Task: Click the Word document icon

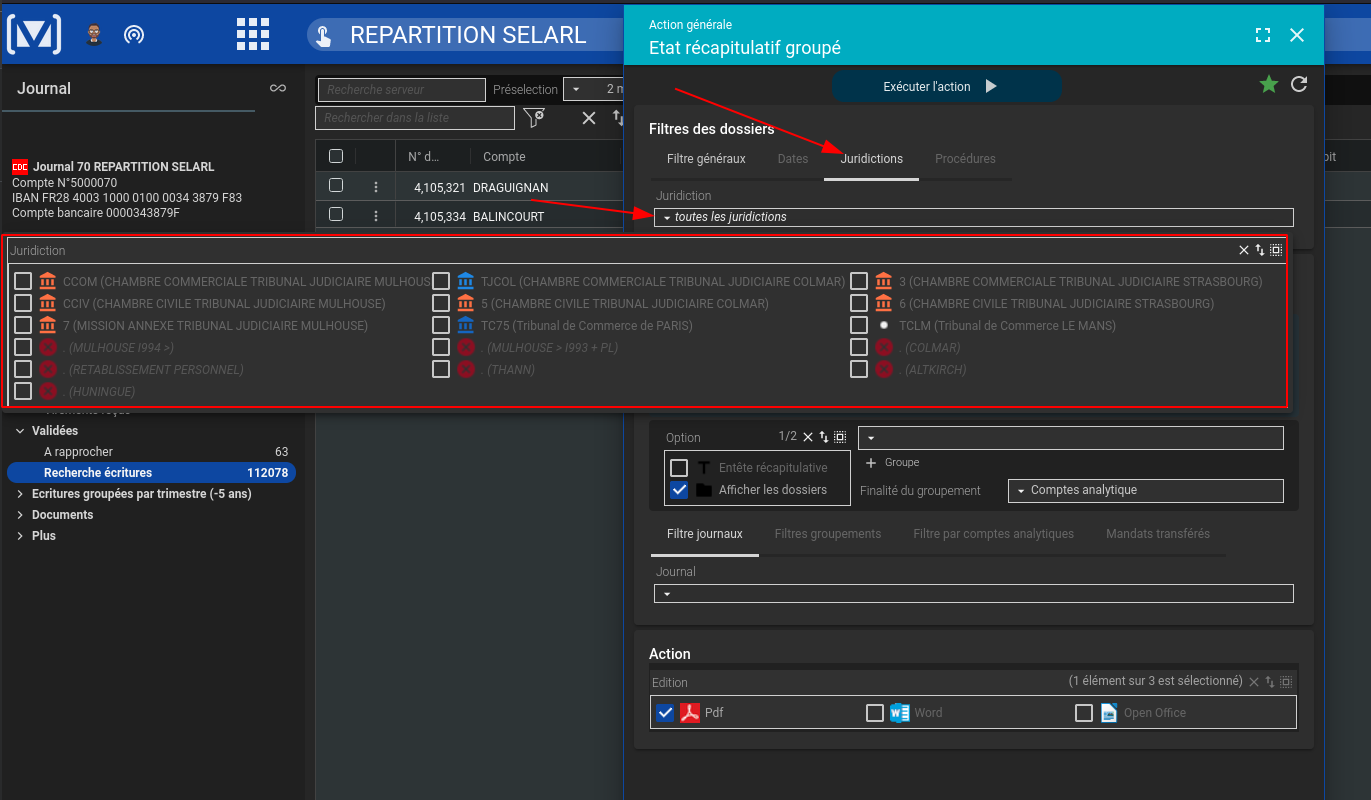Action: pos(900,713)
